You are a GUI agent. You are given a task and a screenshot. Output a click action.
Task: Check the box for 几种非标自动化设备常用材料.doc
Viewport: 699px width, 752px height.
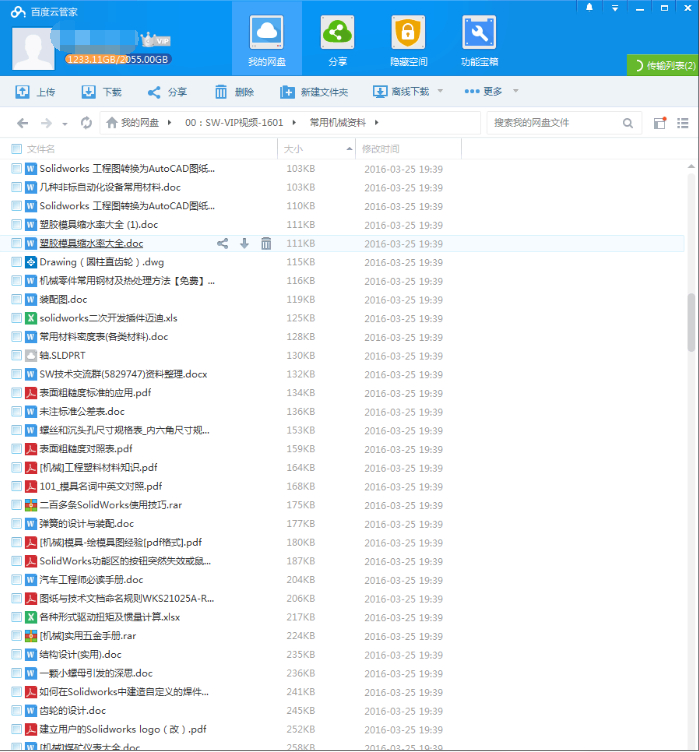point(16,187)
